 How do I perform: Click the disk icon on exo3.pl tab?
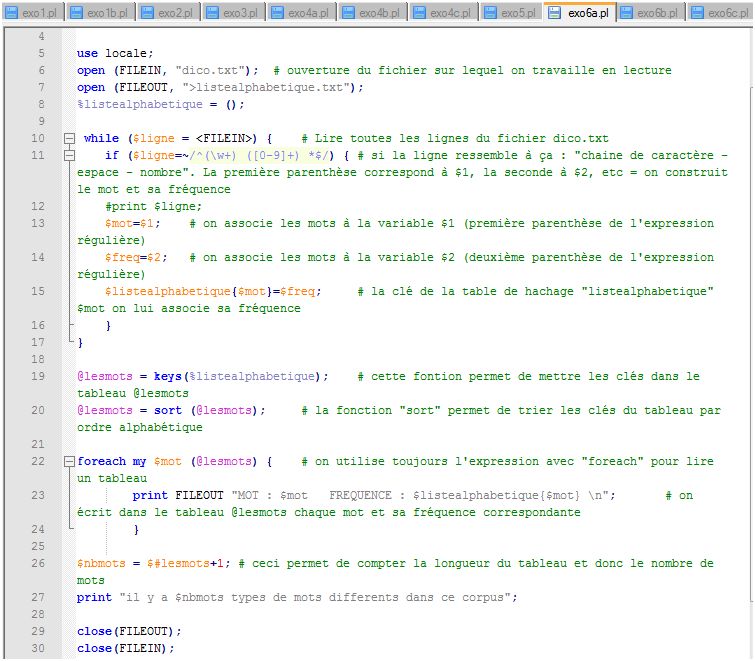pos(212,13)
